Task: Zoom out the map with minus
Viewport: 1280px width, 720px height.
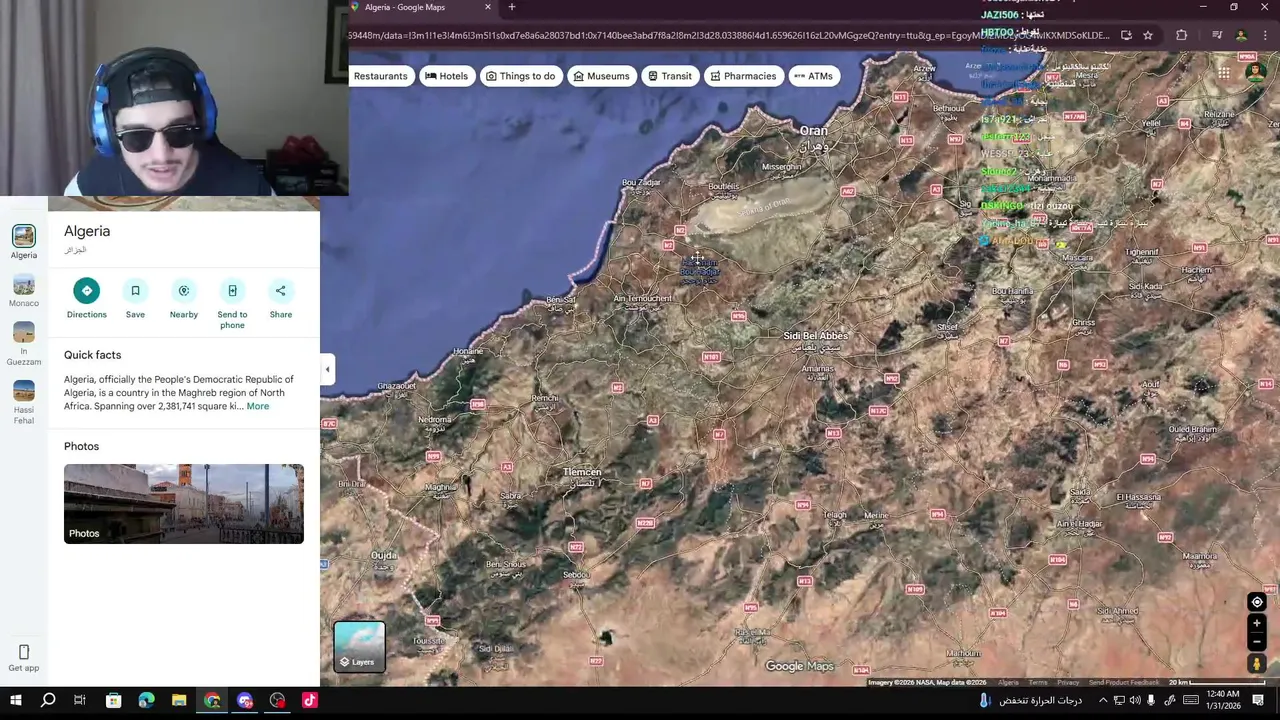Action: coord(1257,641)
